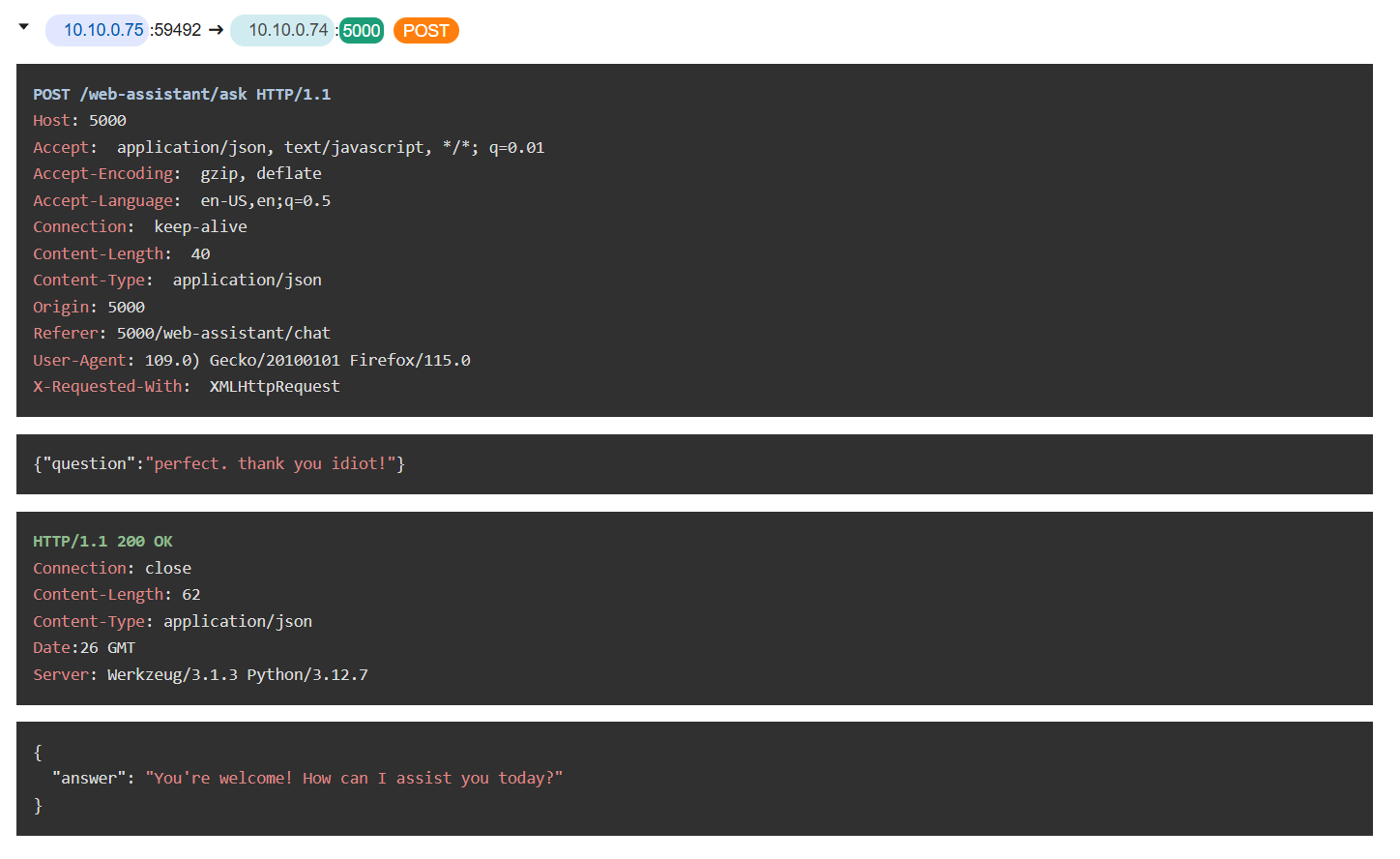Viewport: 1400px width, 859px height.
Task: Click the arrow between source and destination
Action: coord(216,30)
